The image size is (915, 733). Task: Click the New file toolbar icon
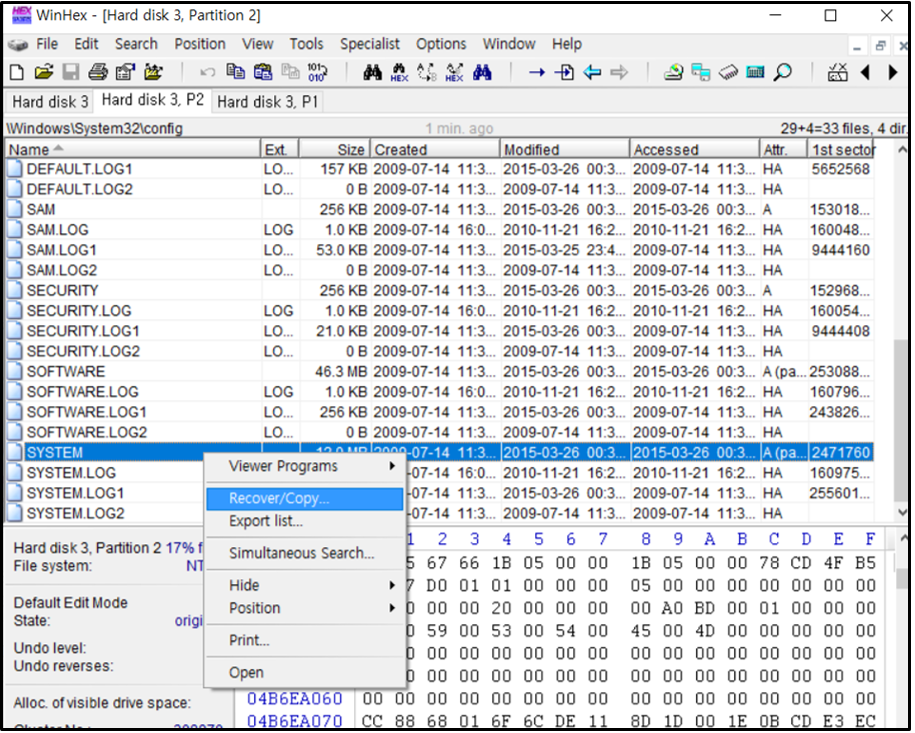(17, 73)
